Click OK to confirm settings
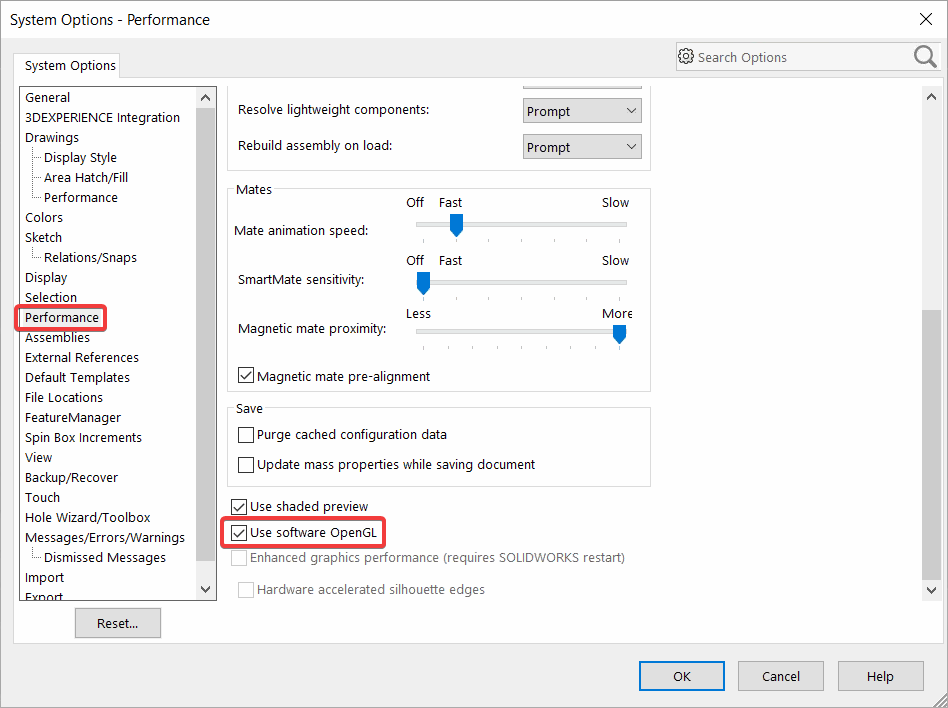The height and width of the screenshot is (708, 948). point(681,675)
